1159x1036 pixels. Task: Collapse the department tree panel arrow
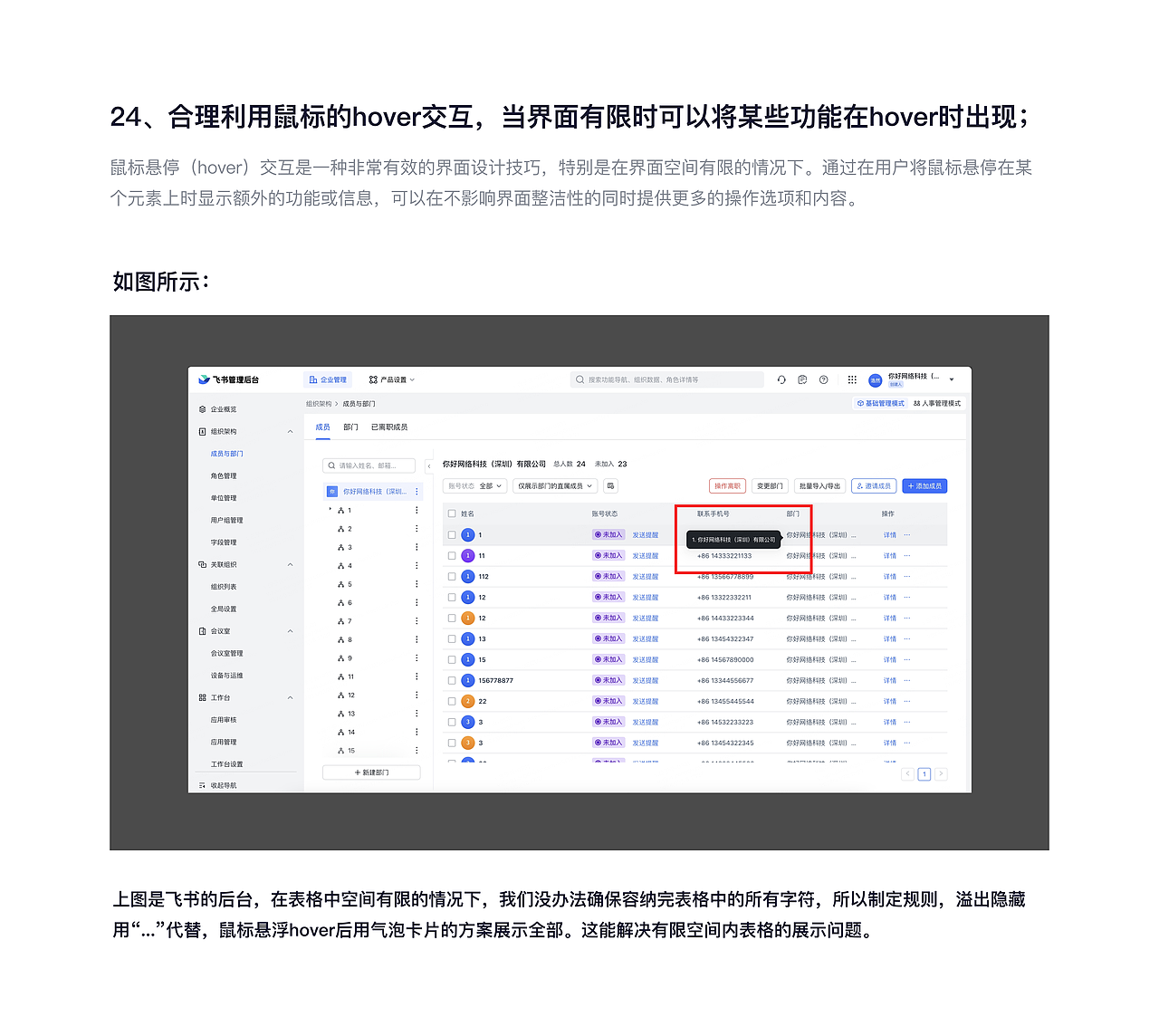(x=429, y=466)
